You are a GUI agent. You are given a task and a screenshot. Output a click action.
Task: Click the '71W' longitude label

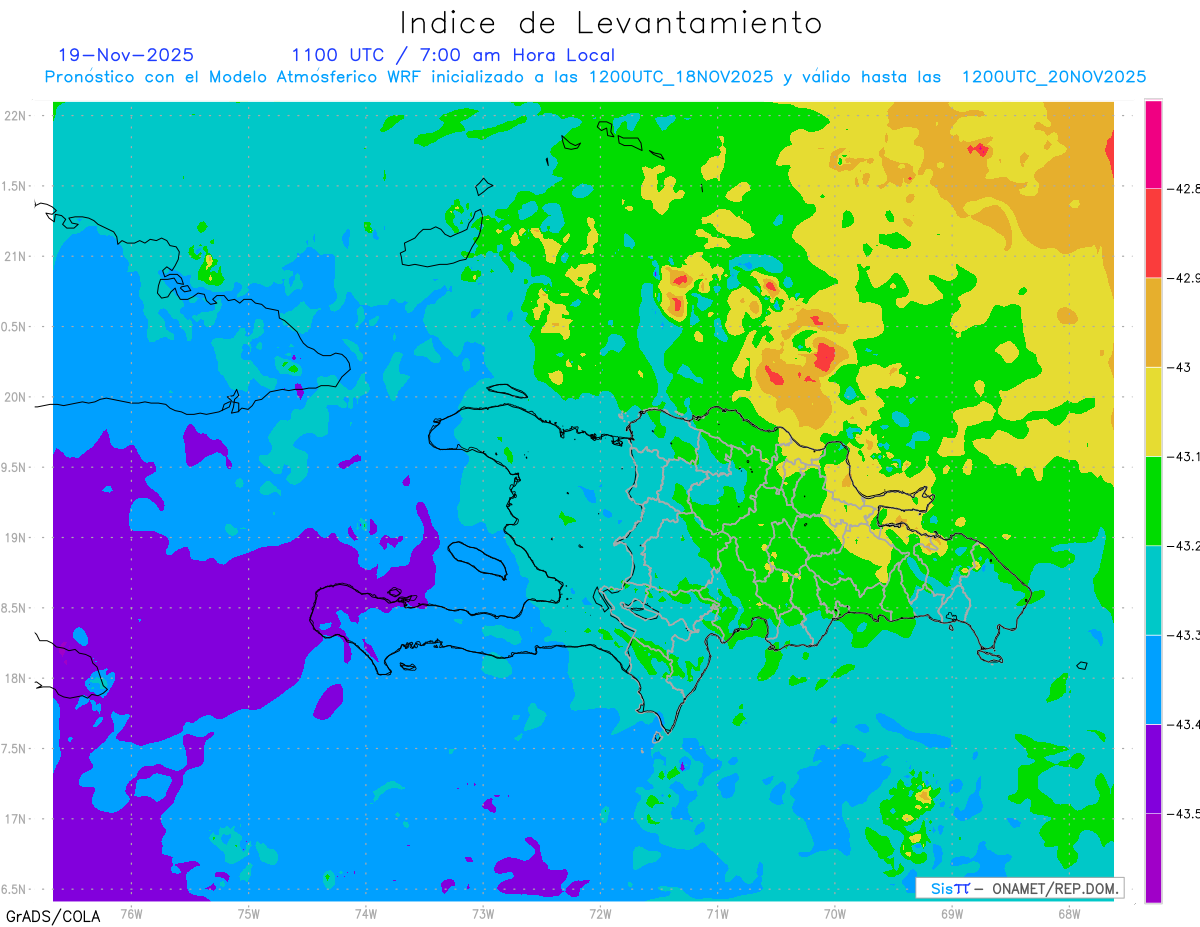[717, 913]
